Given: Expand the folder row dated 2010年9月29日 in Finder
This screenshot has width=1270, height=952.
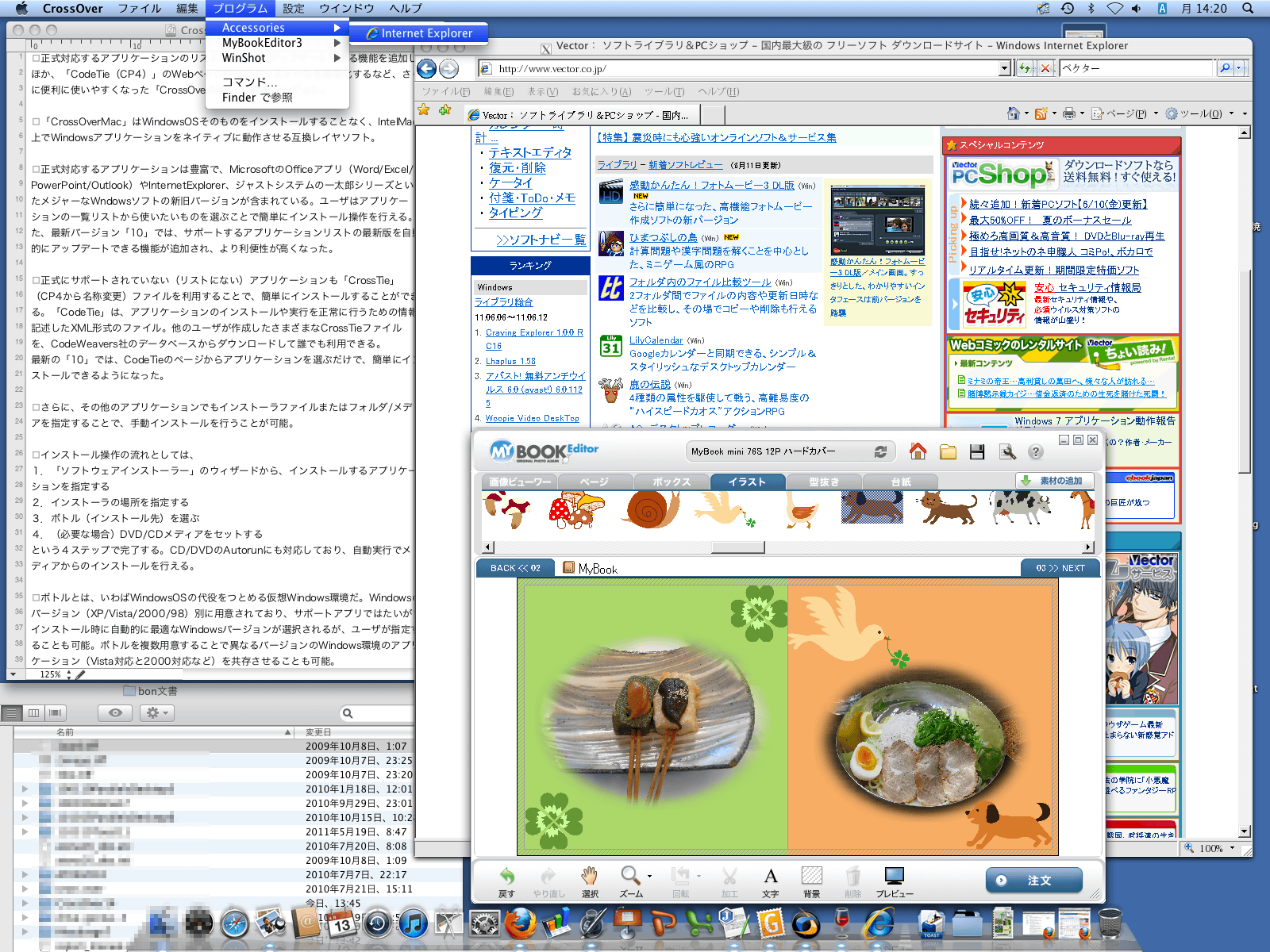Looking at the screenshot, I should click(x=25, y=803).
